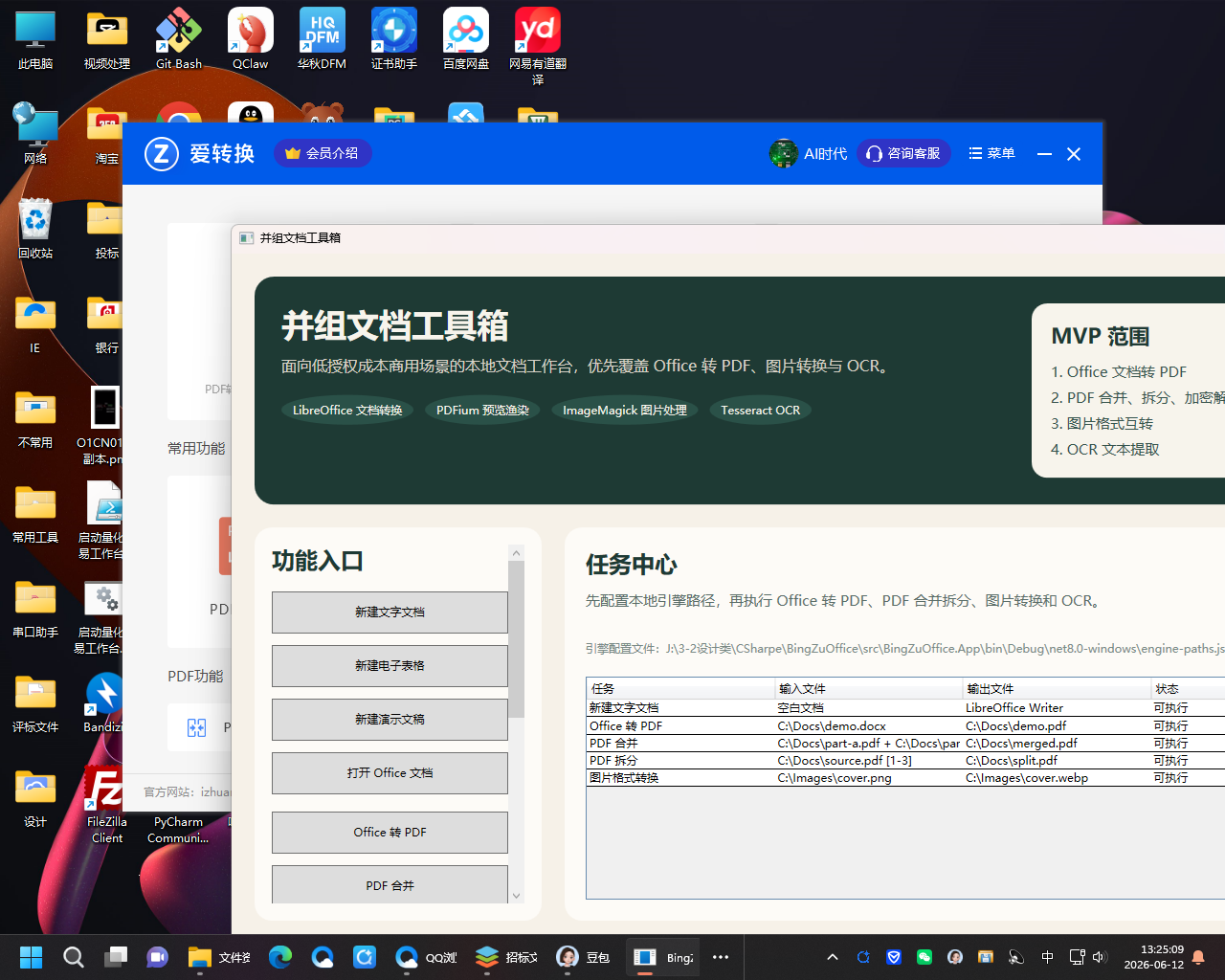Open WeChat icon in the system tray

click(924, 957)
